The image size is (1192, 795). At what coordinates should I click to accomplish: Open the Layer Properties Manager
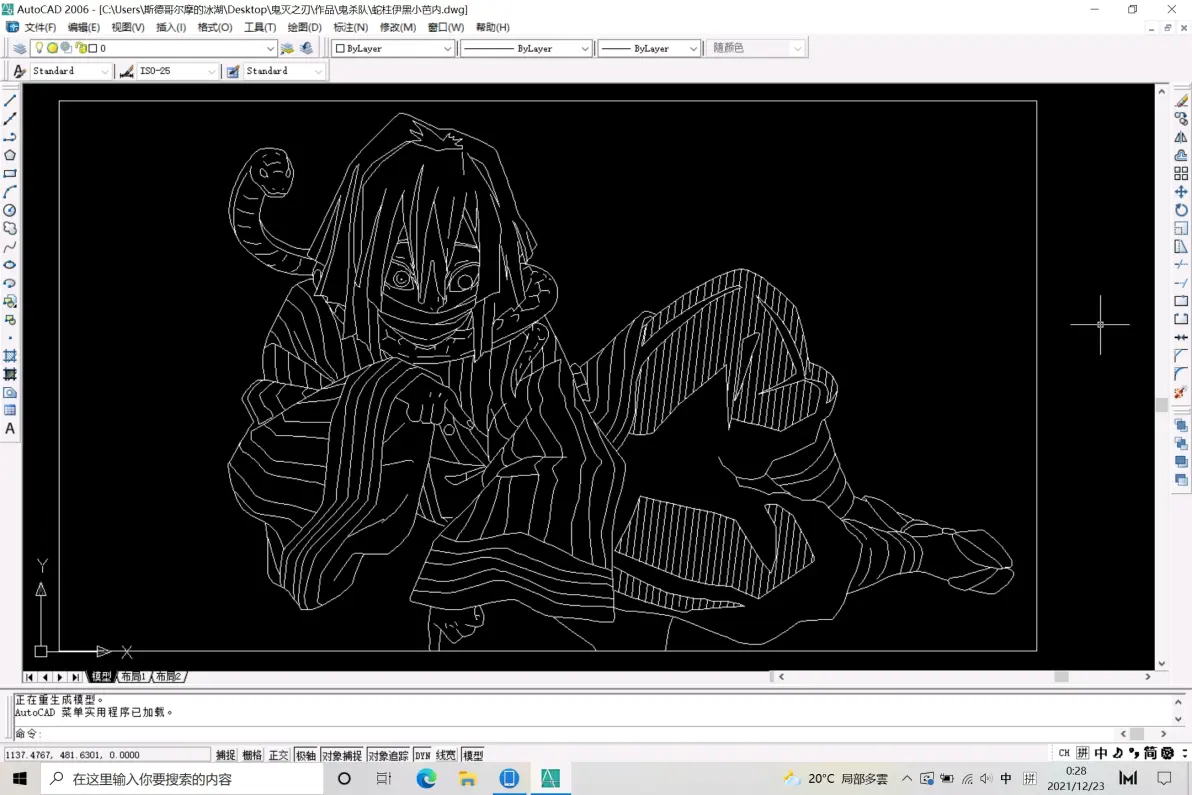[x=19, y=48]
